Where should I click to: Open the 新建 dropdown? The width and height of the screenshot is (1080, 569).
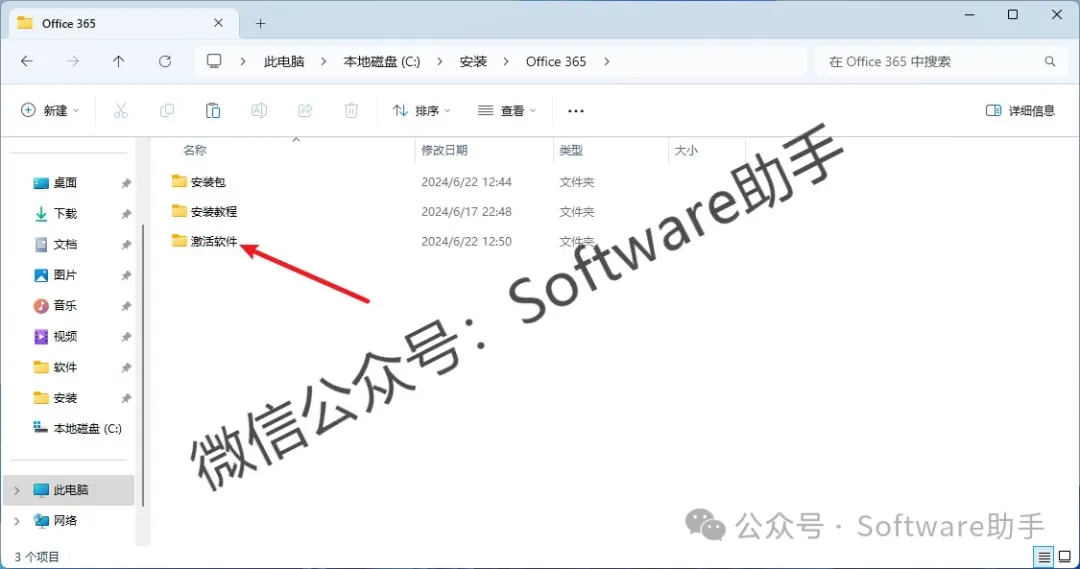(x=50, y=110)
